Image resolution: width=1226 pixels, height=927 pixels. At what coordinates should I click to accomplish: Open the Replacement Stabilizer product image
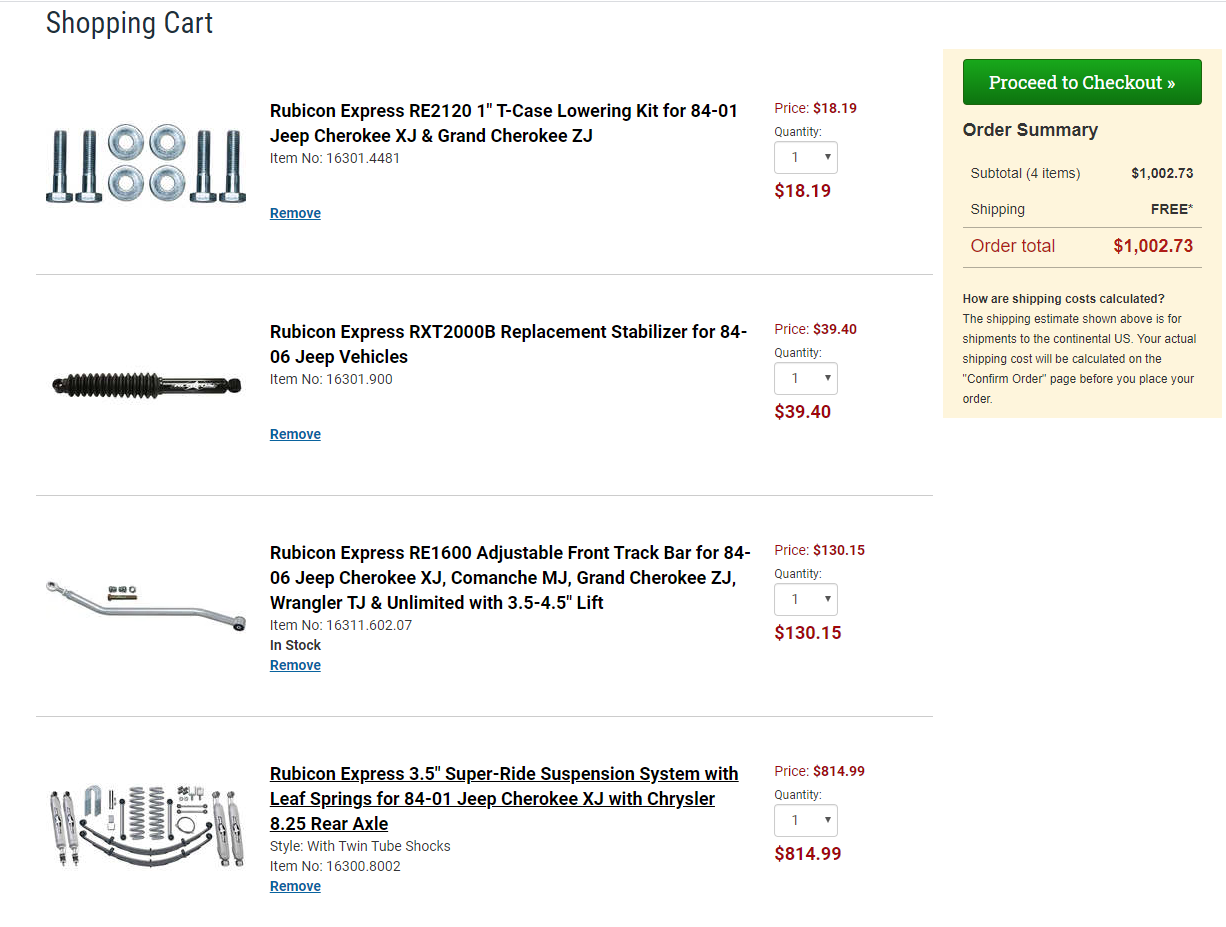coord(146,384)
